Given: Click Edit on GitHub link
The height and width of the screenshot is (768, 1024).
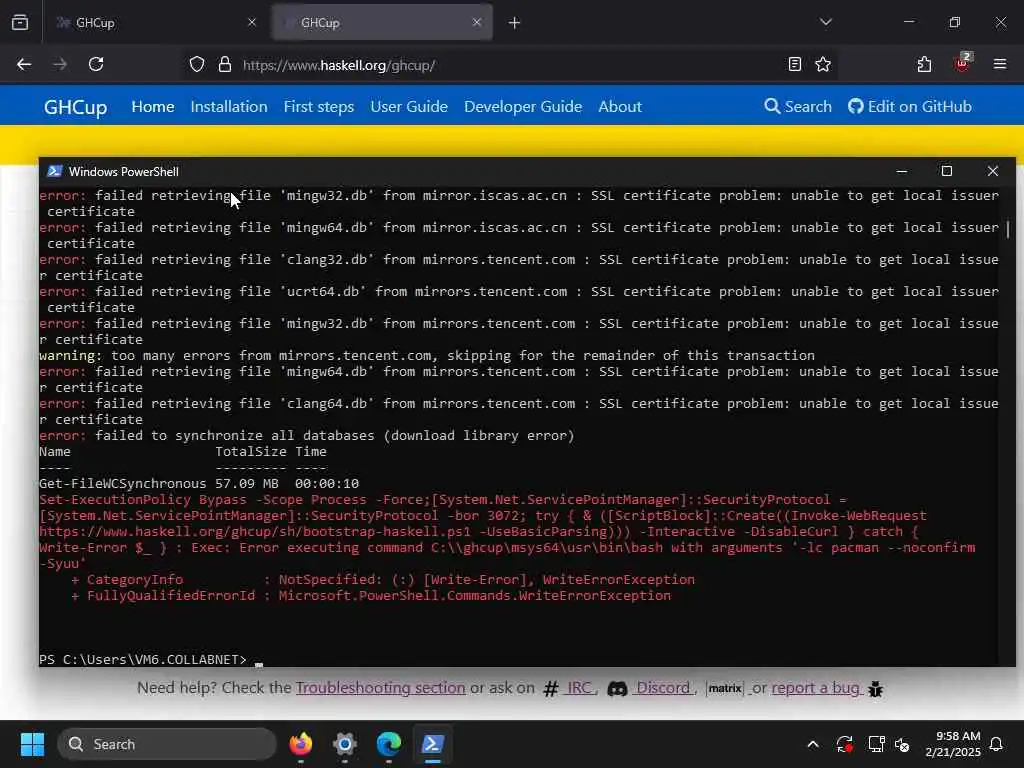Looking at the screenshot, I should (910, 106).
